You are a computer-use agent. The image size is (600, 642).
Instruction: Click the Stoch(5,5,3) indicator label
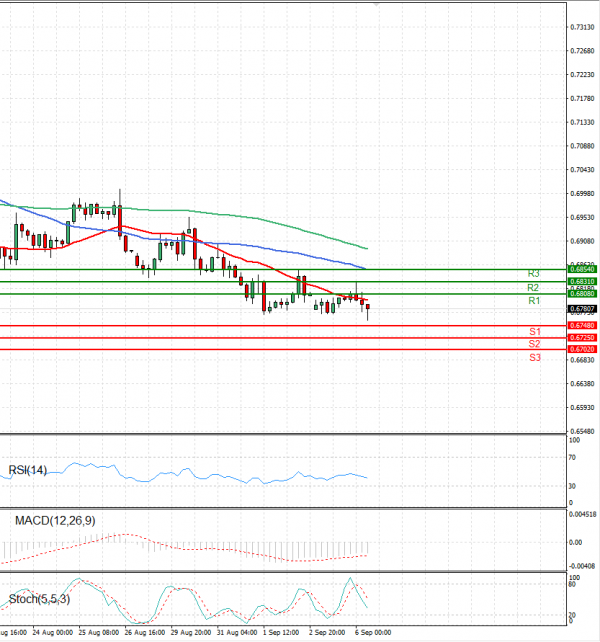click(x=39, y=599)
